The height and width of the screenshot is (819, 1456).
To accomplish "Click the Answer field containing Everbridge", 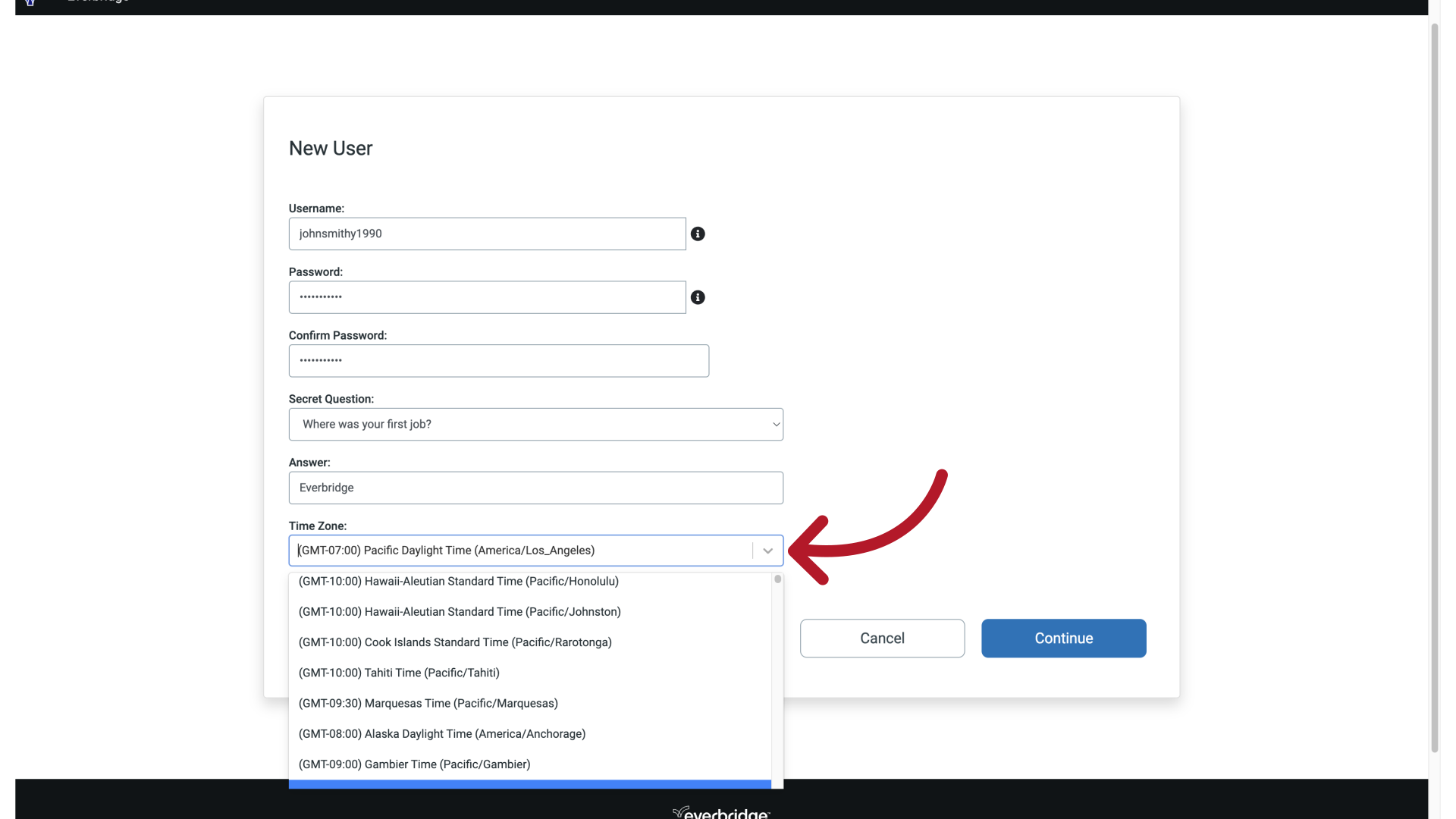I will (x=535, y=488).
